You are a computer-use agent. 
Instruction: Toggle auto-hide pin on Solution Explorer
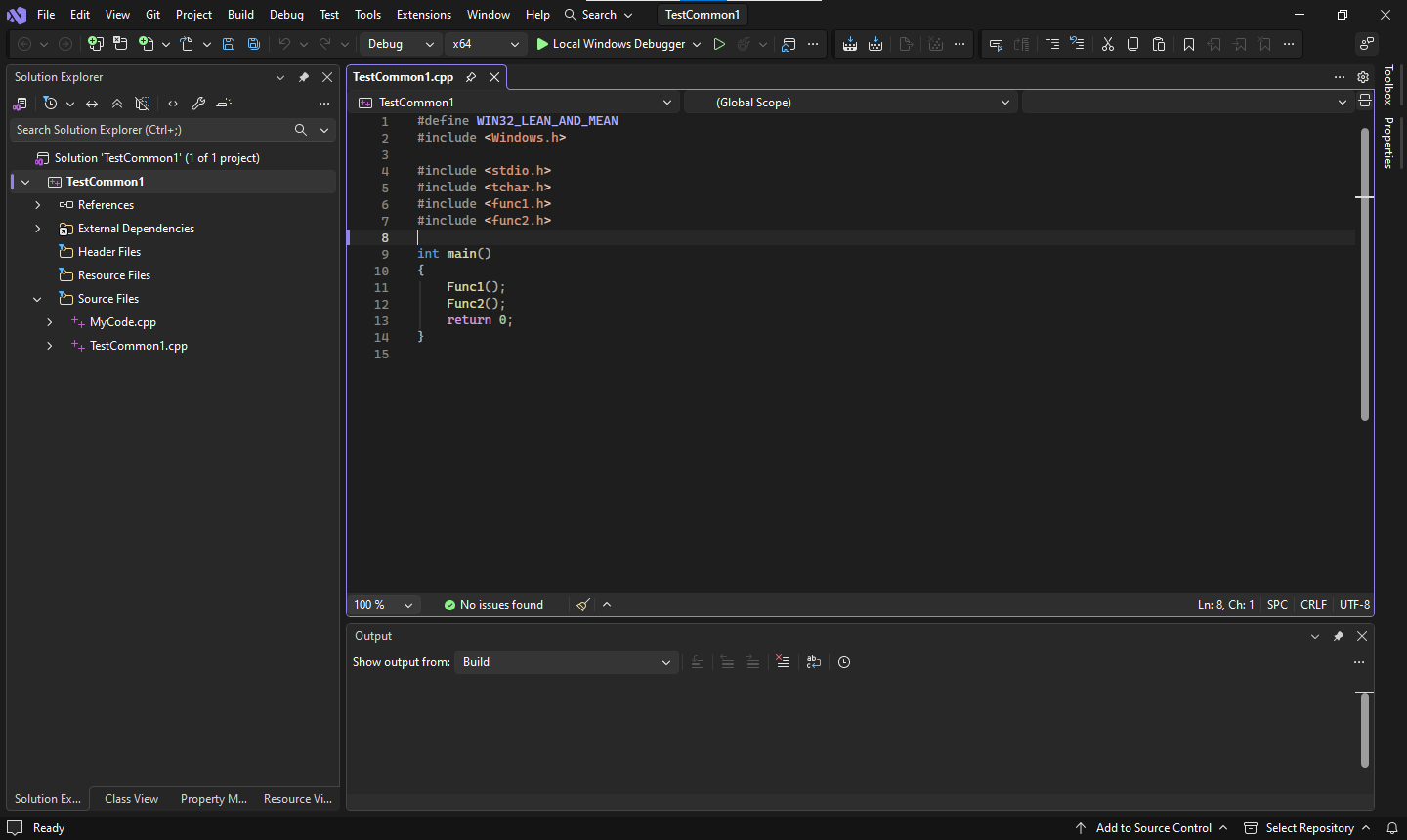(304, 77)
